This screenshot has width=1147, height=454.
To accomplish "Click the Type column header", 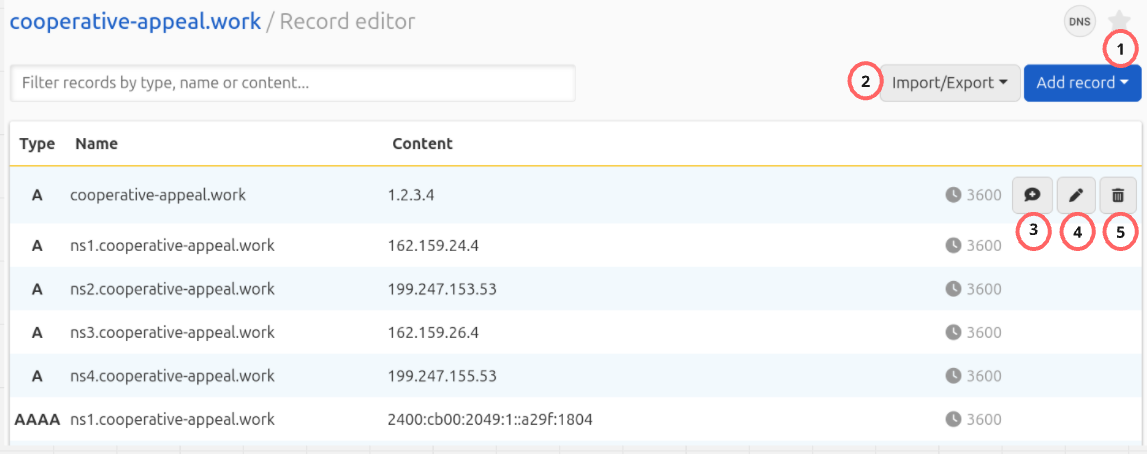I will (x=37, y=143).
